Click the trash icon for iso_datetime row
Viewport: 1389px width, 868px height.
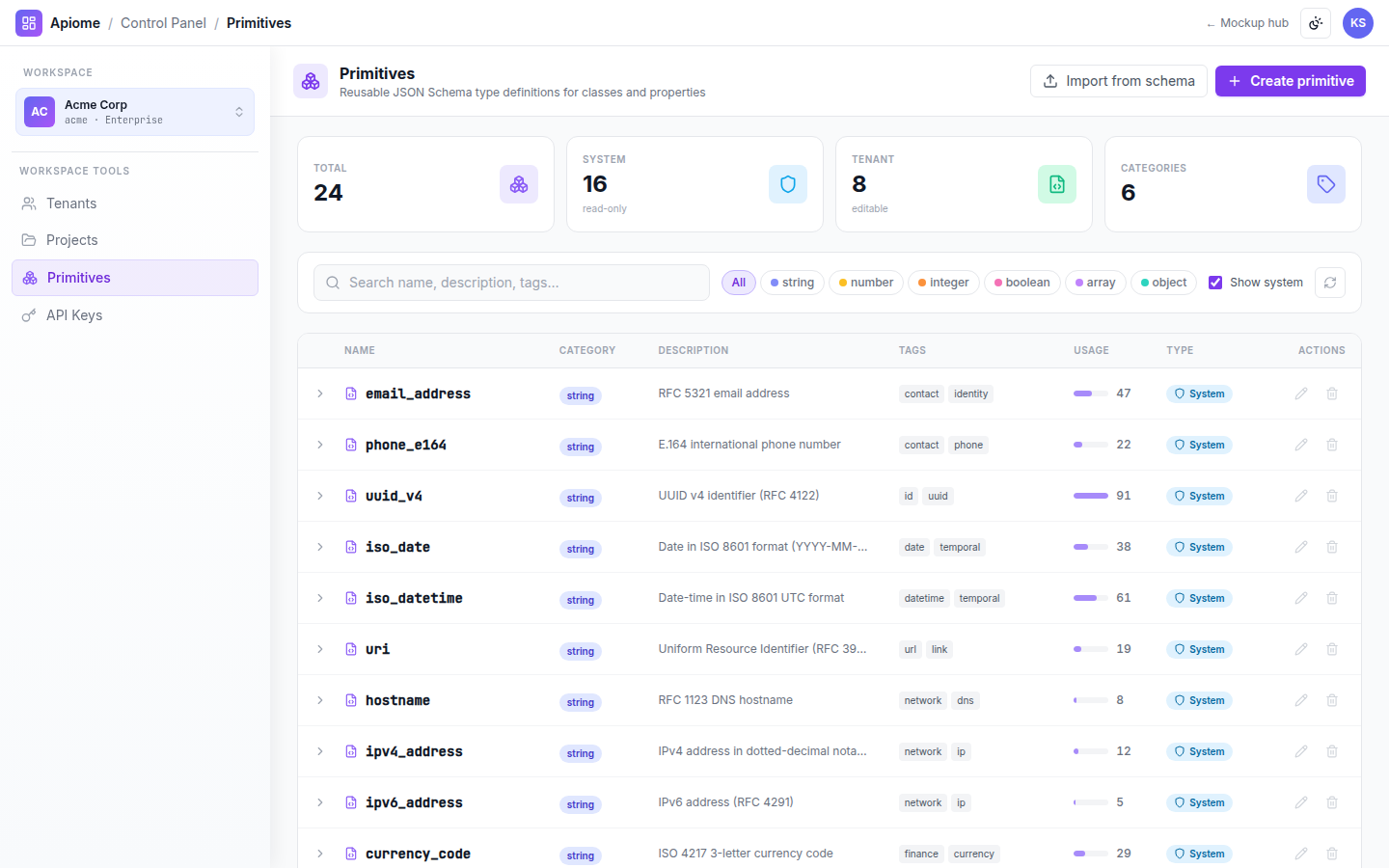tap(1332, 598)
